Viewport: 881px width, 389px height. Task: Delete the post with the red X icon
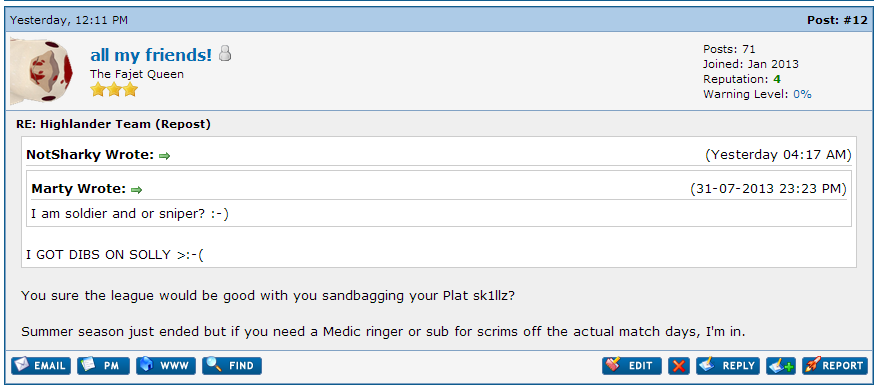pos(679,366)
